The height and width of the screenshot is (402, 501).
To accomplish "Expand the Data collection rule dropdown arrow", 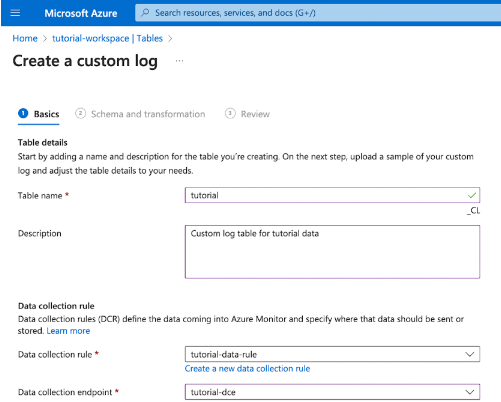I will pos(470,354).
